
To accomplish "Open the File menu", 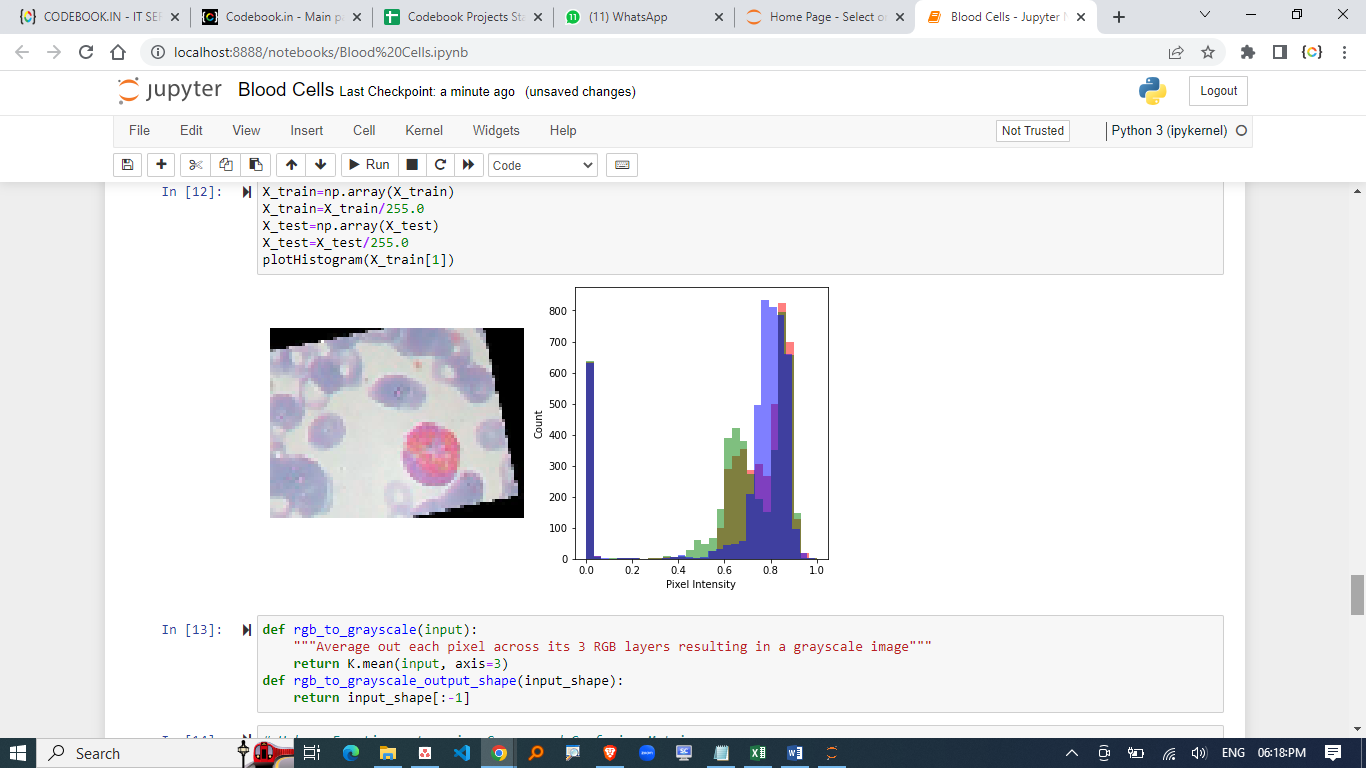I will pos(139,130).
